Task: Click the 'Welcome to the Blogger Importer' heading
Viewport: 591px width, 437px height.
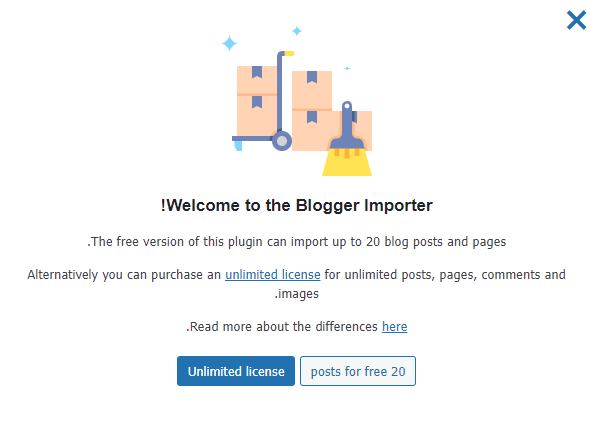Action: pos(296,205)
